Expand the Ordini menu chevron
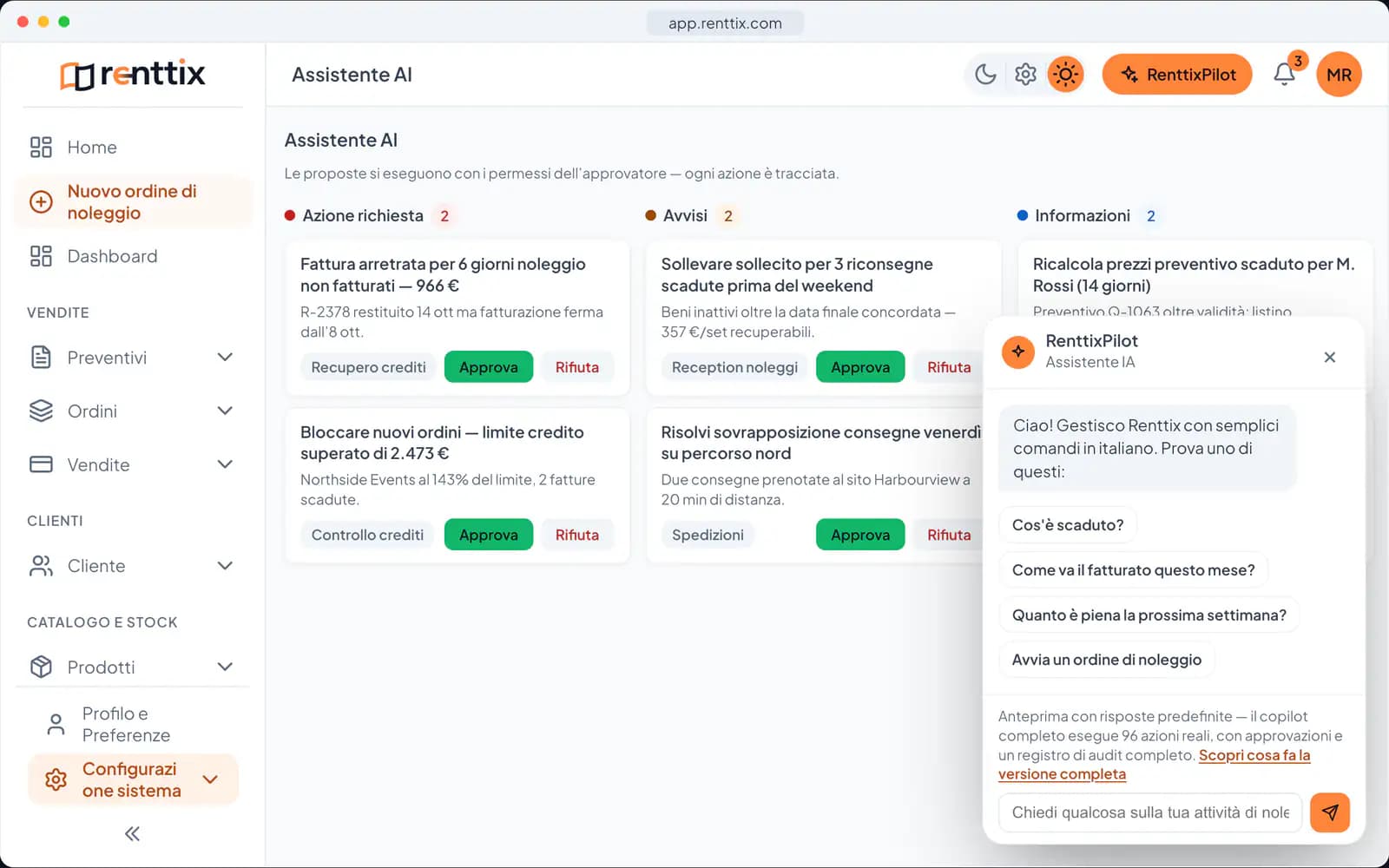Viewport: 1389px width, 868px height. tap(225, 411)
